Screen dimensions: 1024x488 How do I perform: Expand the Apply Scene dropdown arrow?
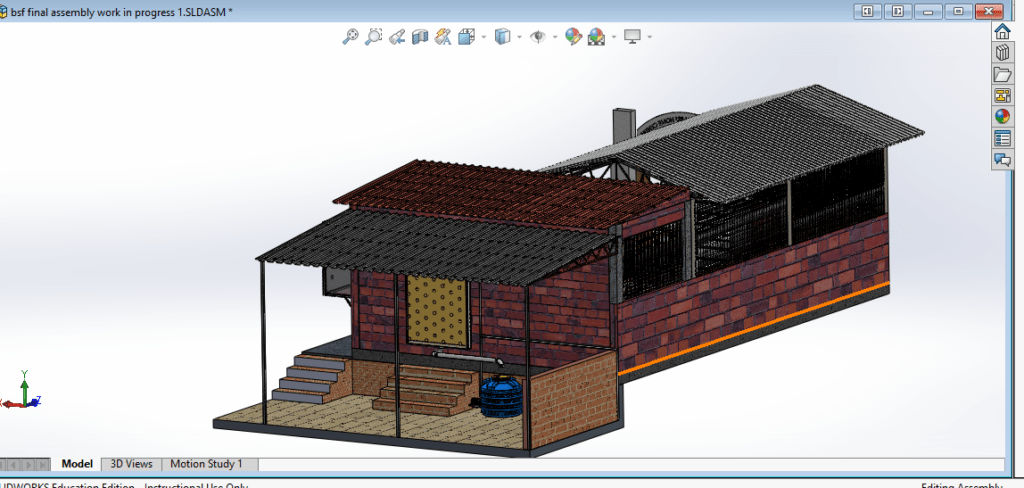pyautogui.click(x=612, y=38)
